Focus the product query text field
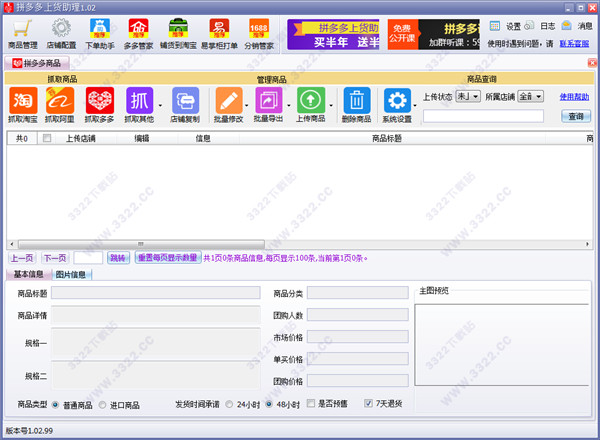This screenshot has width=600, height=440. 483,116
